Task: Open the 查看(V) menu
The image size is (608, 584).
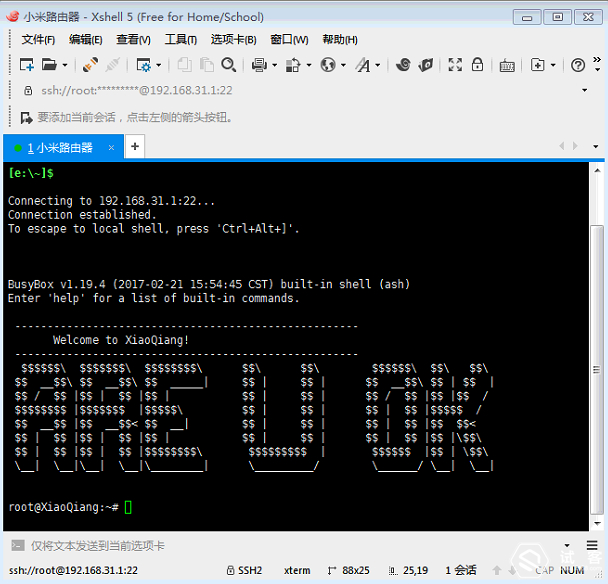Action: pyautogui.click(x=133, y=39)
